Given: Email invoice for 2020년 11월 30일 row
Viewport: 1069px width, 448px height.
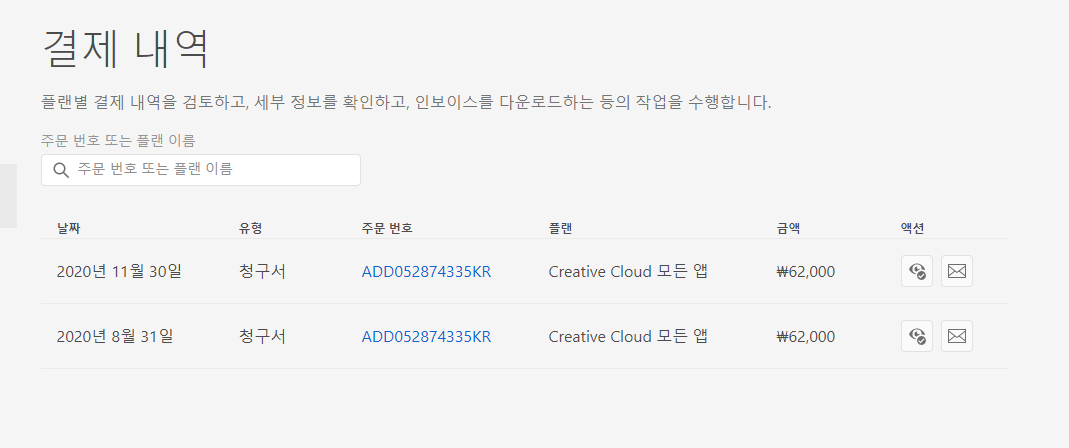Looking at the screenshot, I should click(x=957, y=271).
